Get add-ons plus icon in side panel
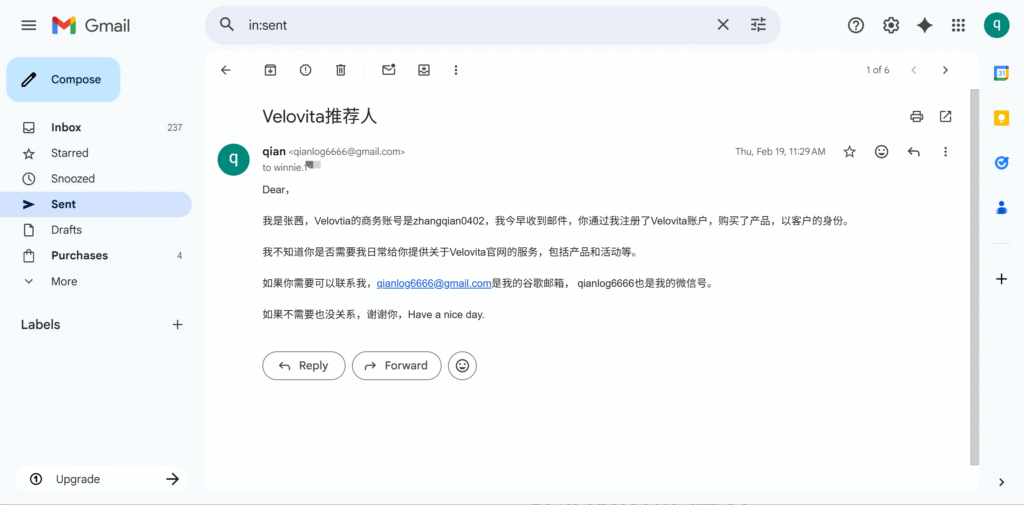 point(1001,279)
